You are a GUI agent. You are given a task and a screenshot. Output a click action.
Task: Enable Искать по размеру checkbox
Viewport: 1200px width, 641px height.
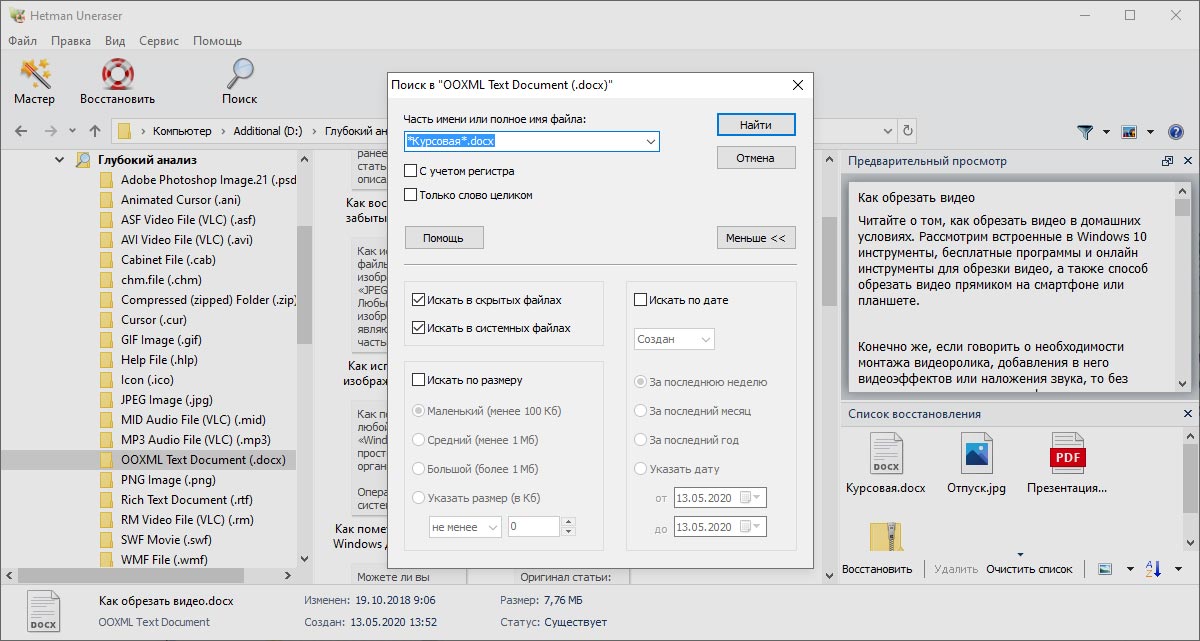[419, 380]
